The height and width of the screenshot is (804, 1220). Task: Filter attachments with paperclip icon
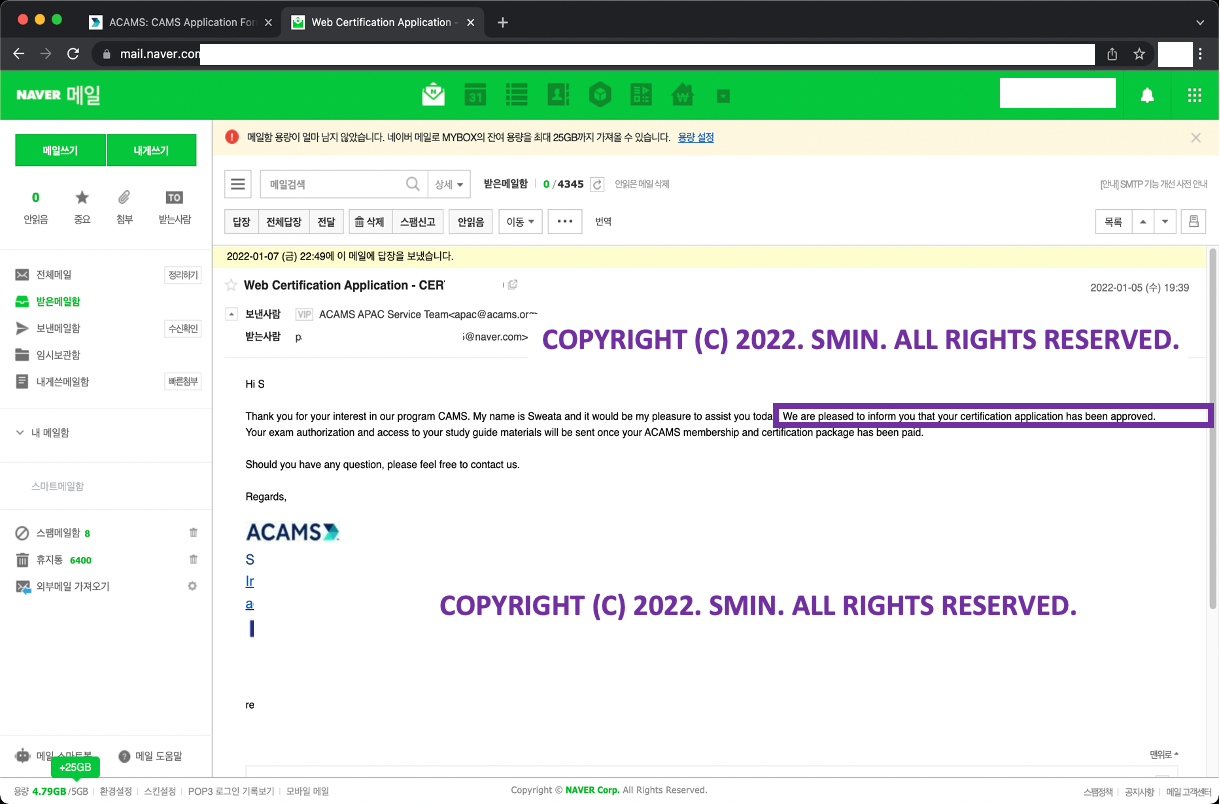124,207
